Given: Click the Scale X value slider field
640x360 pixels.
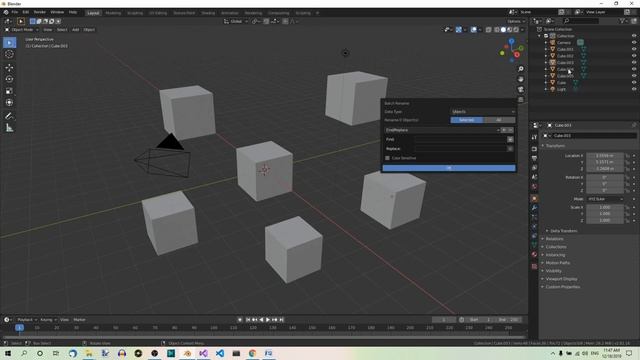Looking at the screenshot, I should pyautogui.click(x=605, y=207).
